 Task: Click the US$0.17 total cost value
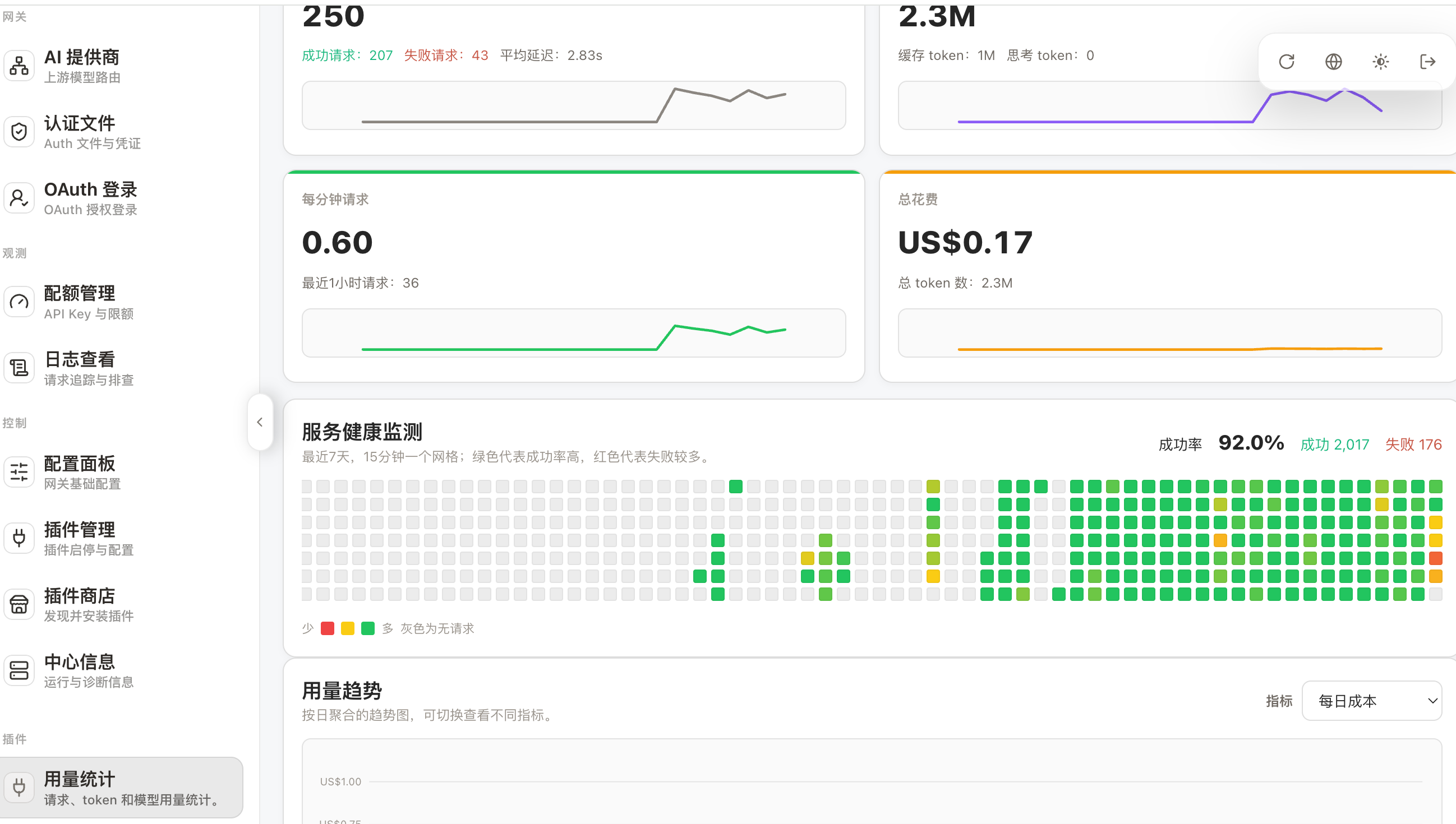tap(965, 243)
